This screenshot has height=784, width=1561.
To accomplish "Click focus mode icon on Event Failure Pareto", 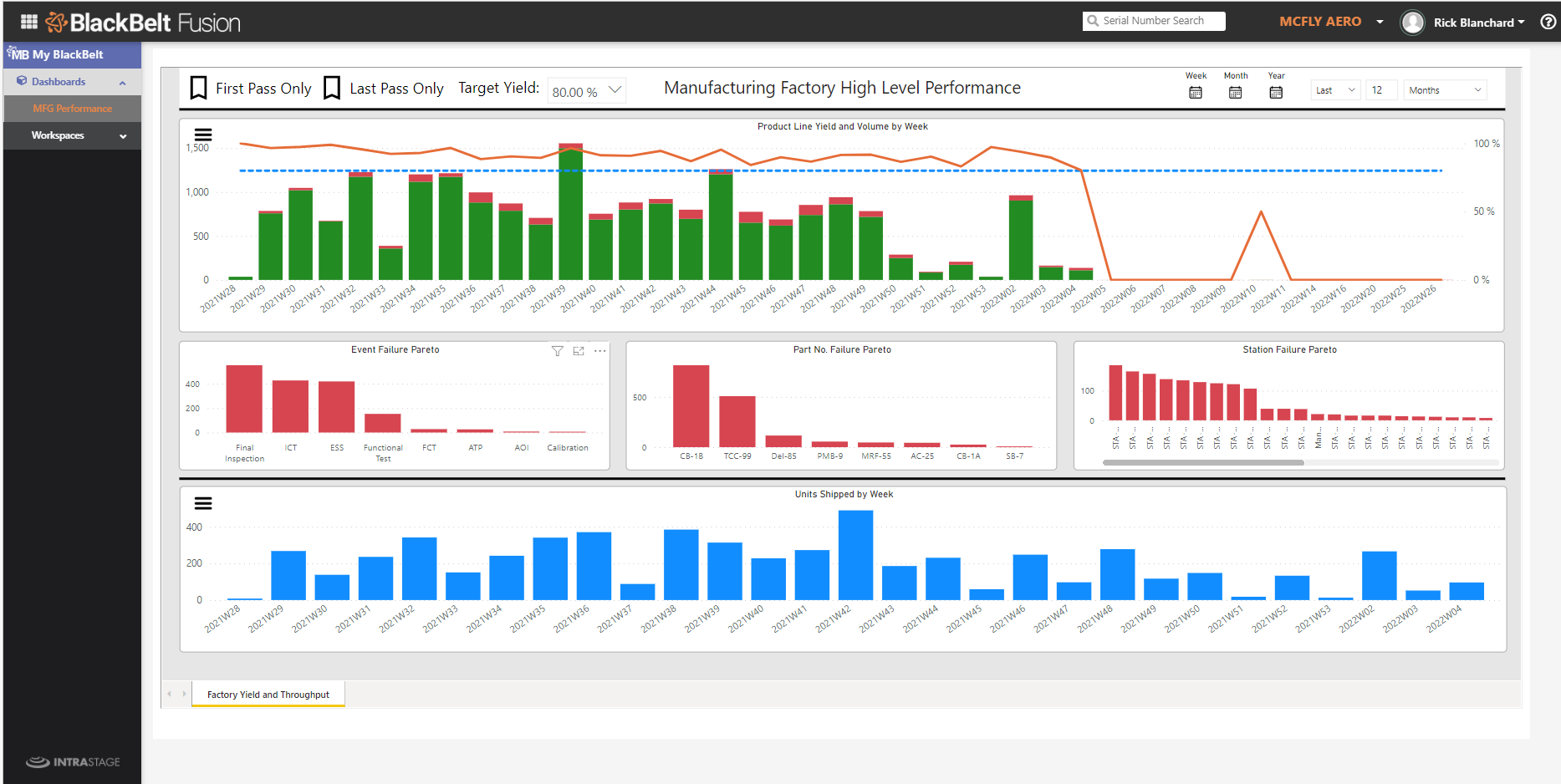I will pos(579,351).
